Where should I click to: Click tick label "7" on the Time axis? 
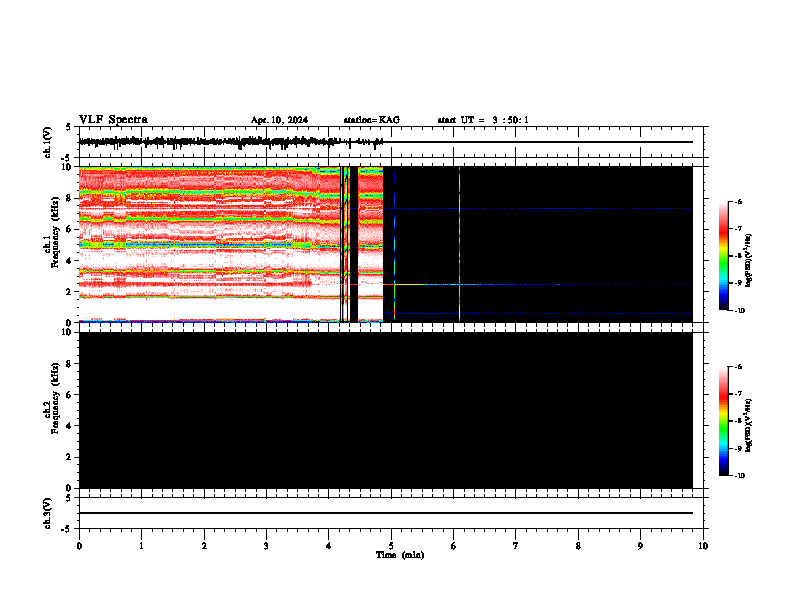coord(516,545)
